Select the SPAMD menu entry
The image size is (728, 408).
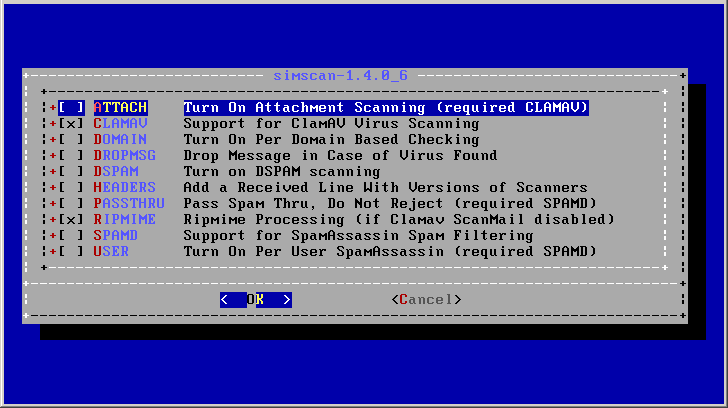click(x=116, y=236)
